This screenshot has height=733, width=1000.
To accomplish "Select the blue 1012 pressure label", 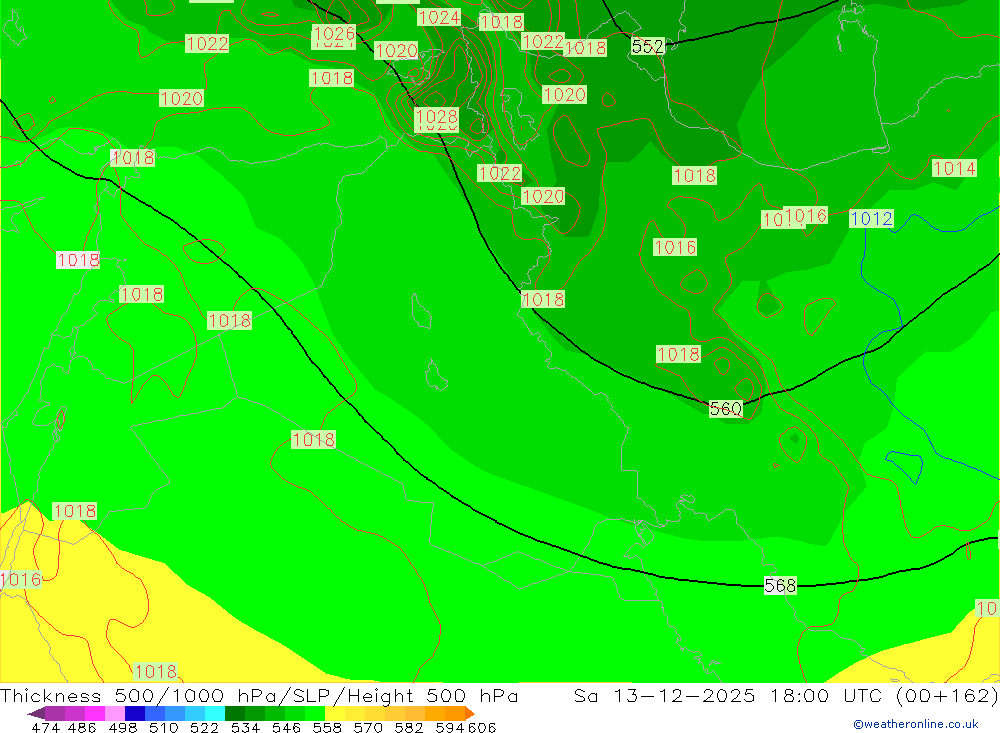I will coord(871,219).
